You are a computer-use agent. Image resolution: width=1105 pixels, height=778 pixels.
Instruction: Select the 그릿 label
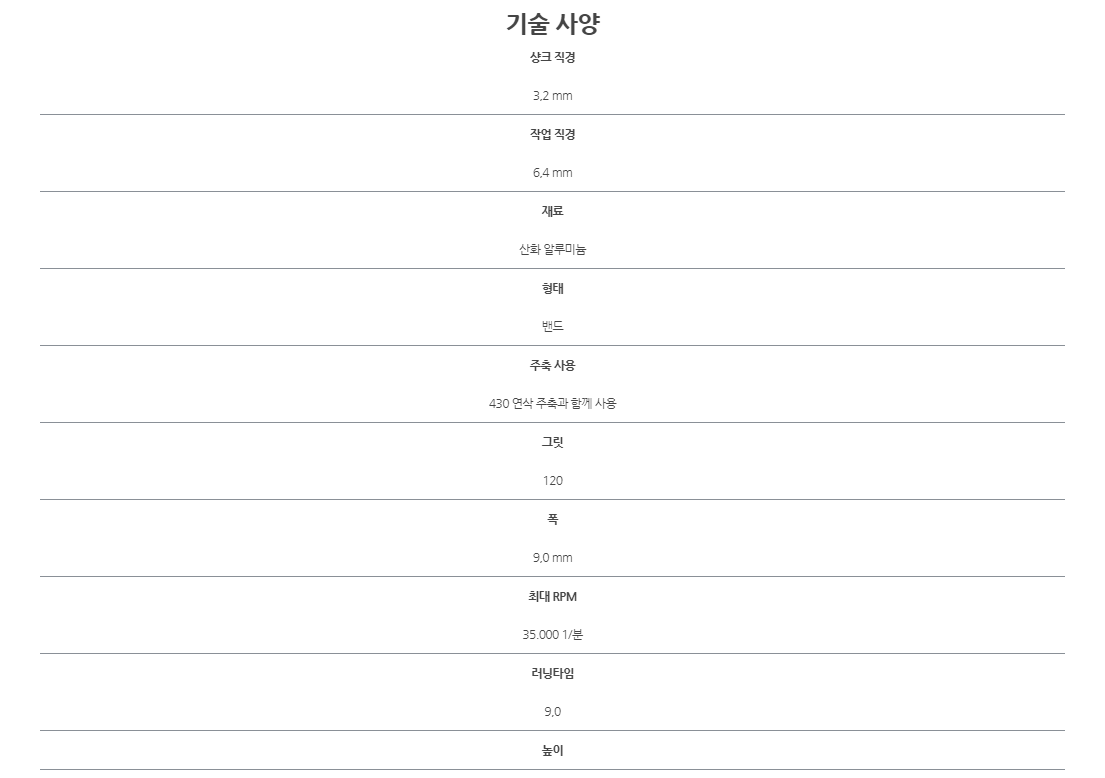pyautogui.click(x=552, y=442)
